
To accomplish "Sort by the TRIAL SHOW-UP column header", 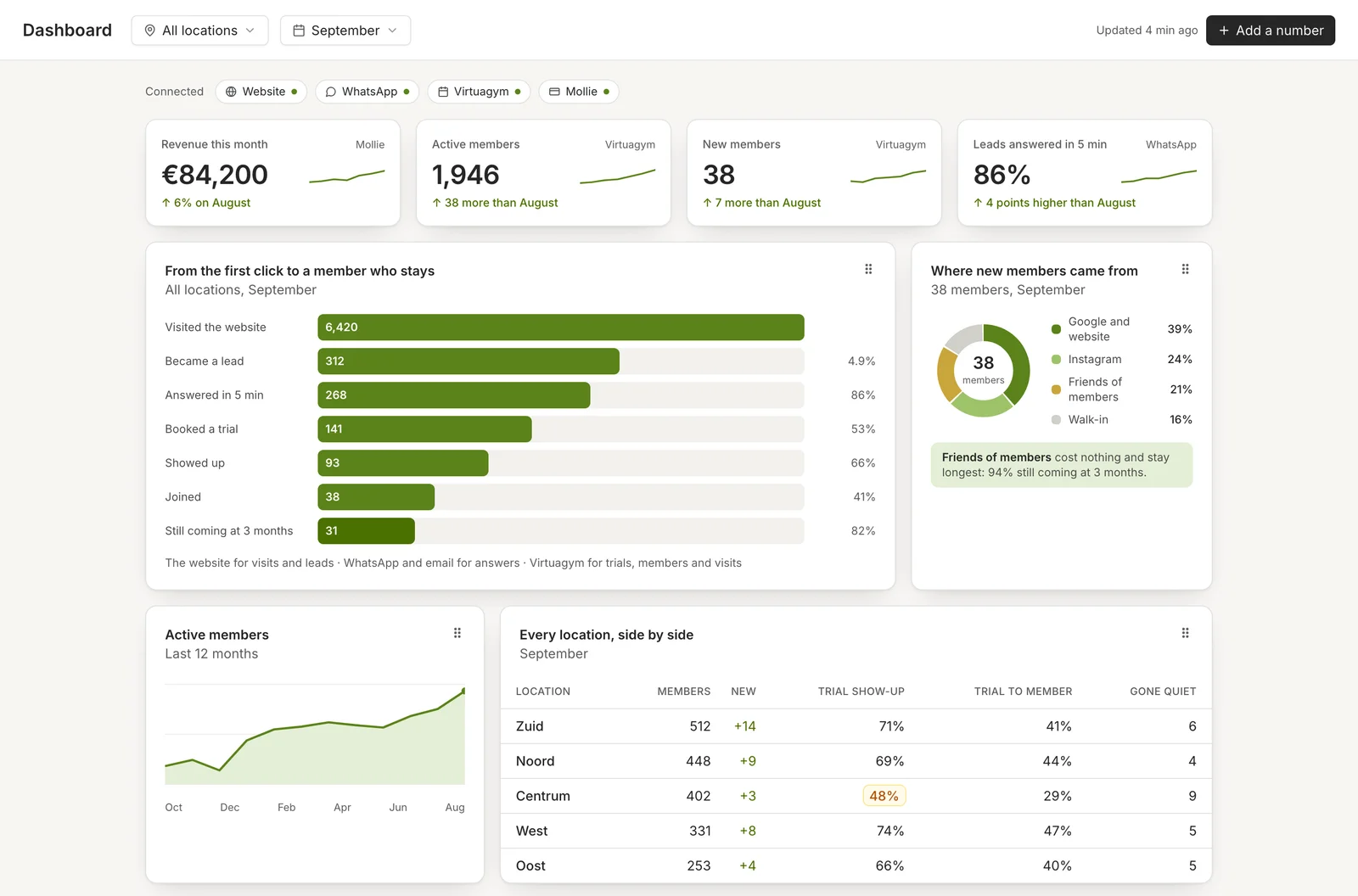I will tap(861, 692).
